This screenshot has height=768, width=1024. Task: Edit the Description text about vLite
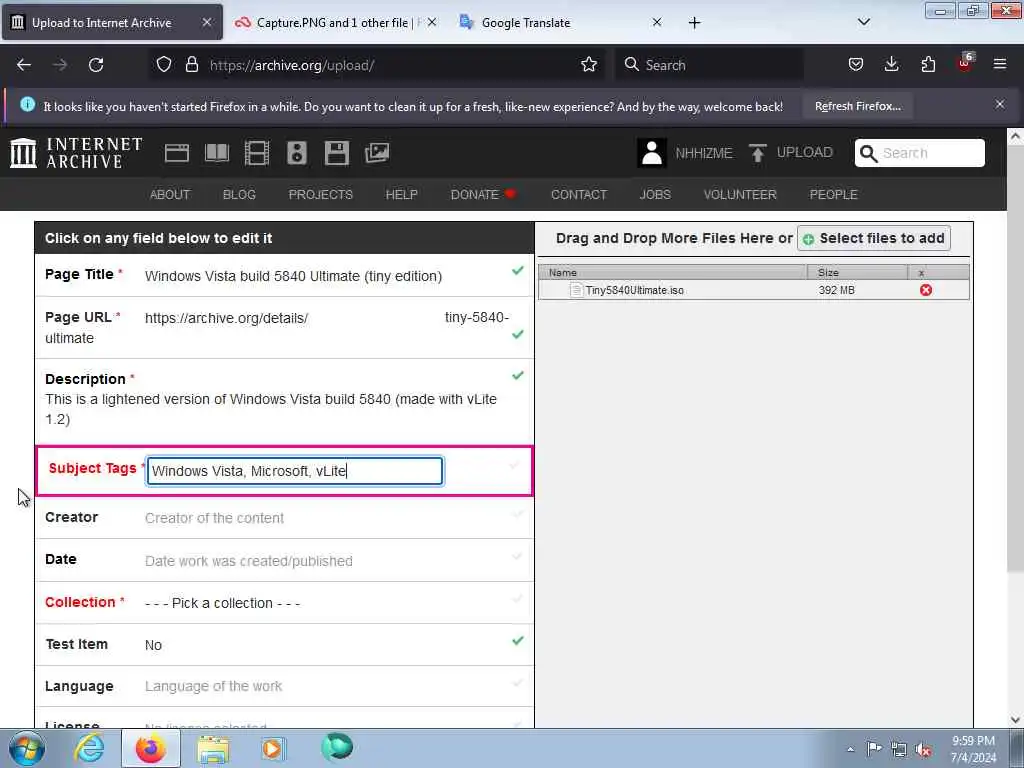271,409
